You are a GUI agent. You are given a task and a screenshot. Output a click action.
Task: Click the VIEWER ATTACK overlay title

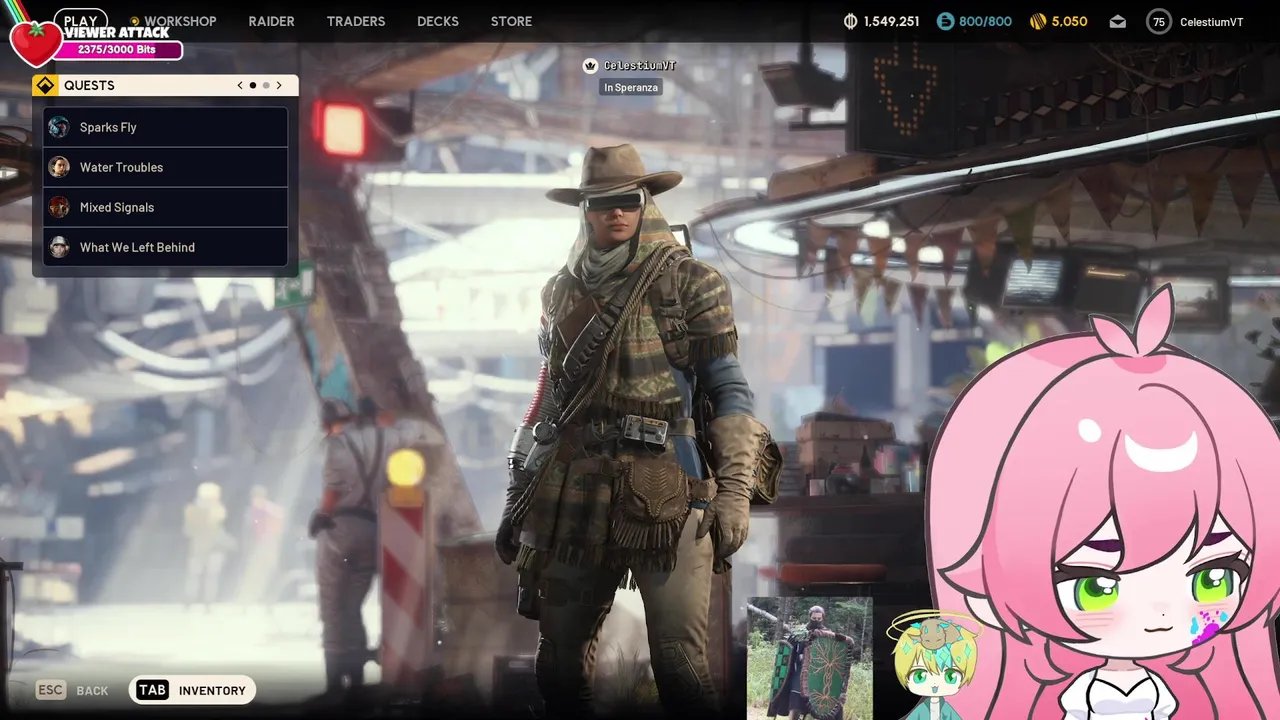116,32
